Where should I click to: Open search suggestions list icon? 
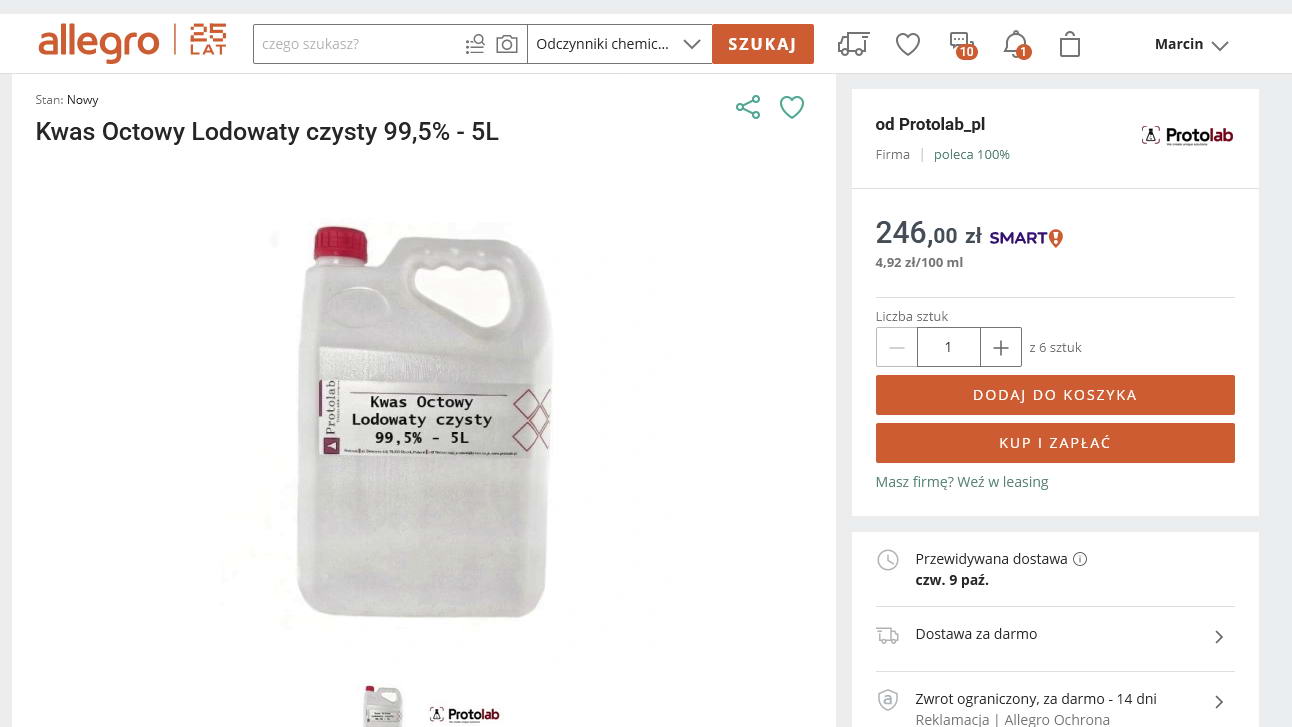coord(475,44)
